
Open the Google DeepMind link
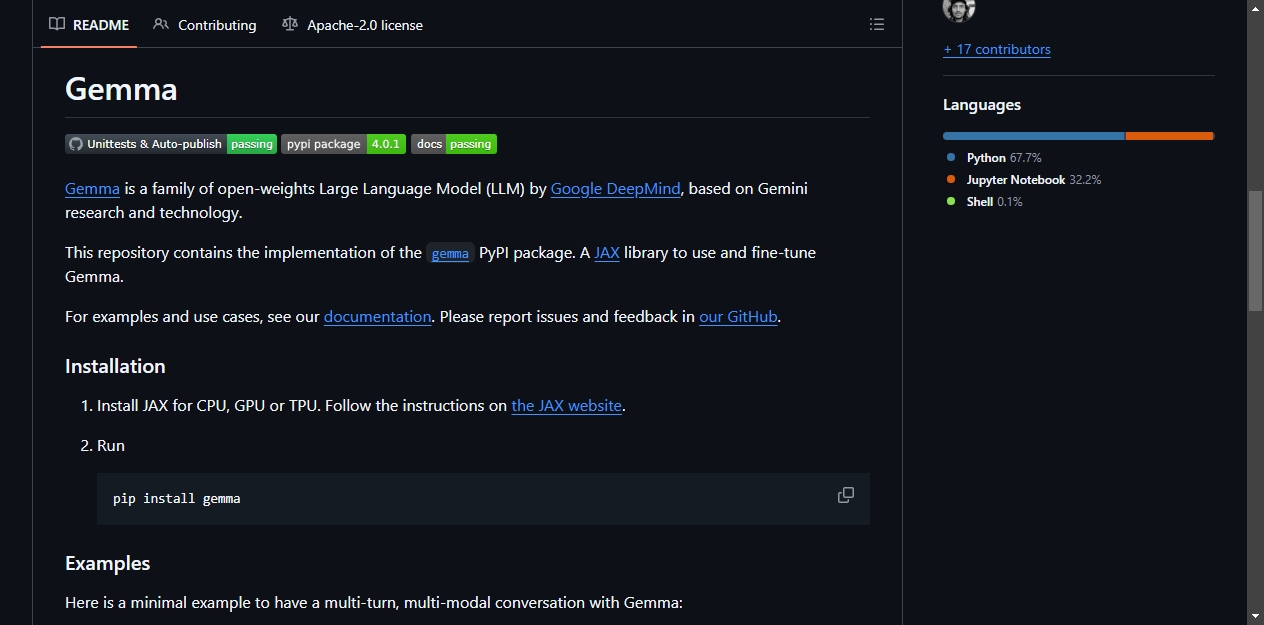click(615, 188)
